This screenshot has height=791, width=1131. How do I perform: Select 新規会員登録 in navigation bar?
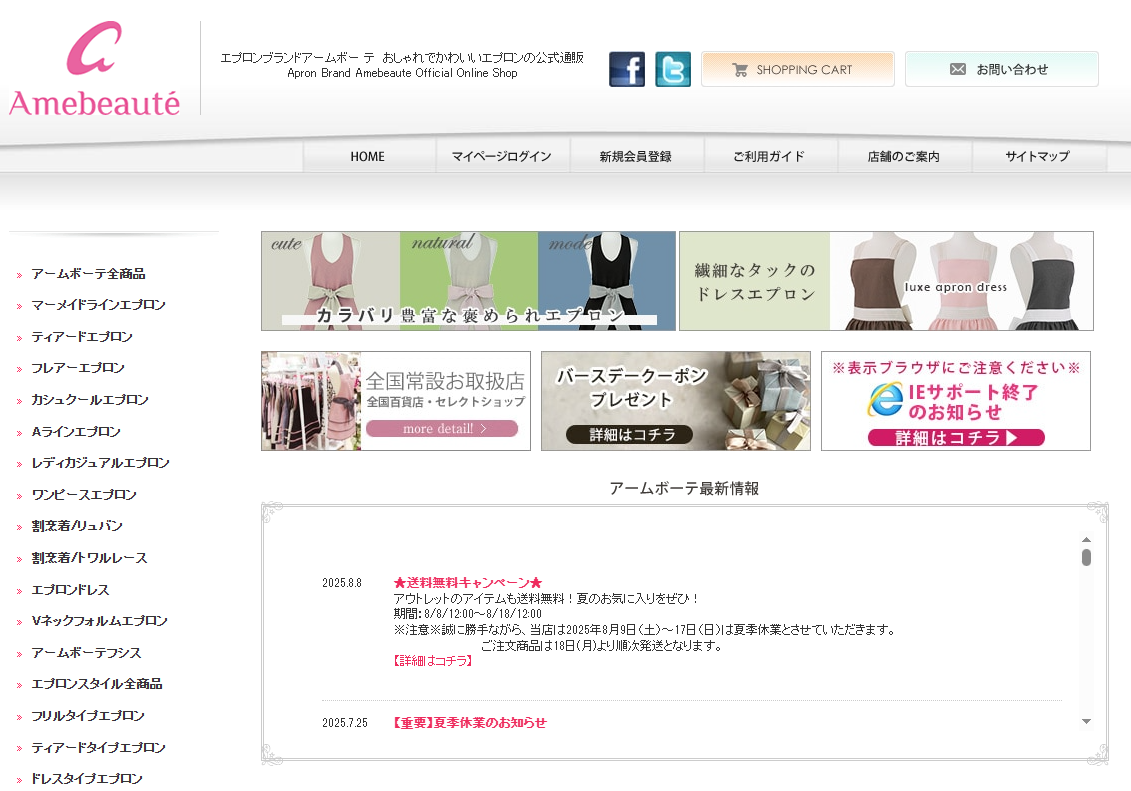point(636,157)
